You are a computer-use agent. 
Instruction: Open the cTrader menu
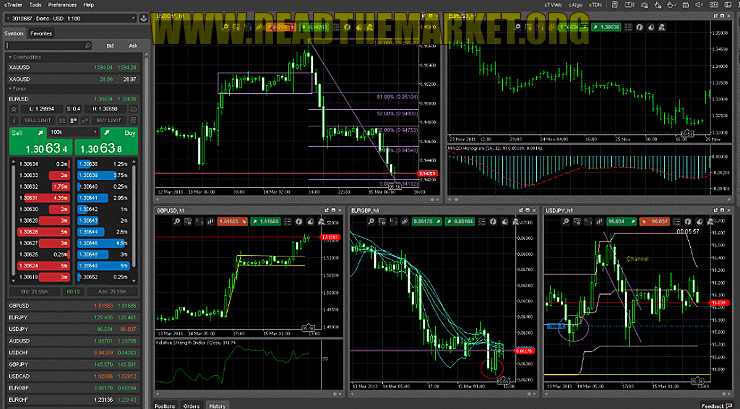point(13,5)
